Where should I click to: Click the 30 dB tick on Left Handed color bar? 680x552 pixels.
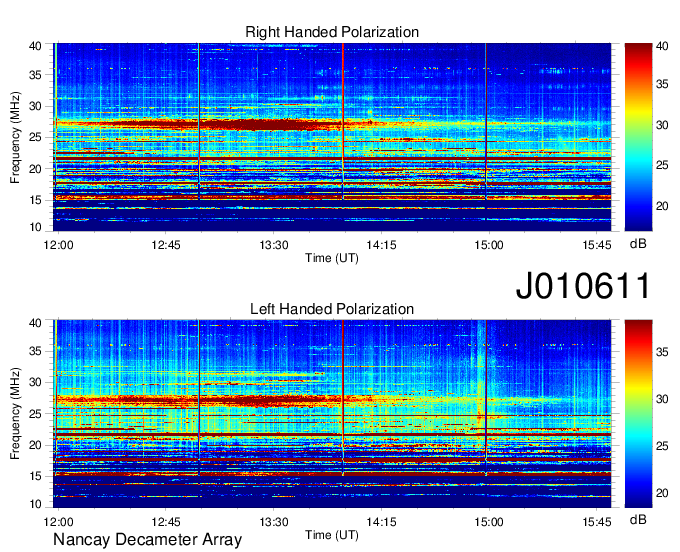pos(662,399)
